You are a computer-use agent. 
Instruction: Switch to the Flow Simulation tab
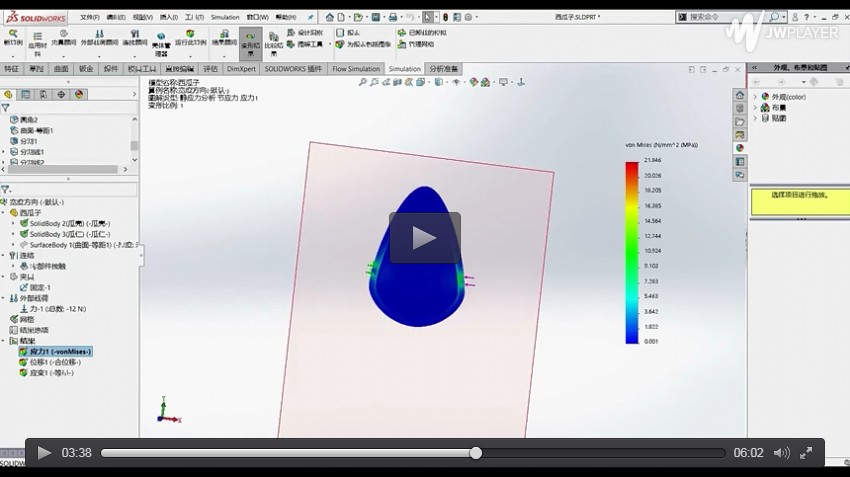click(356, 69)
